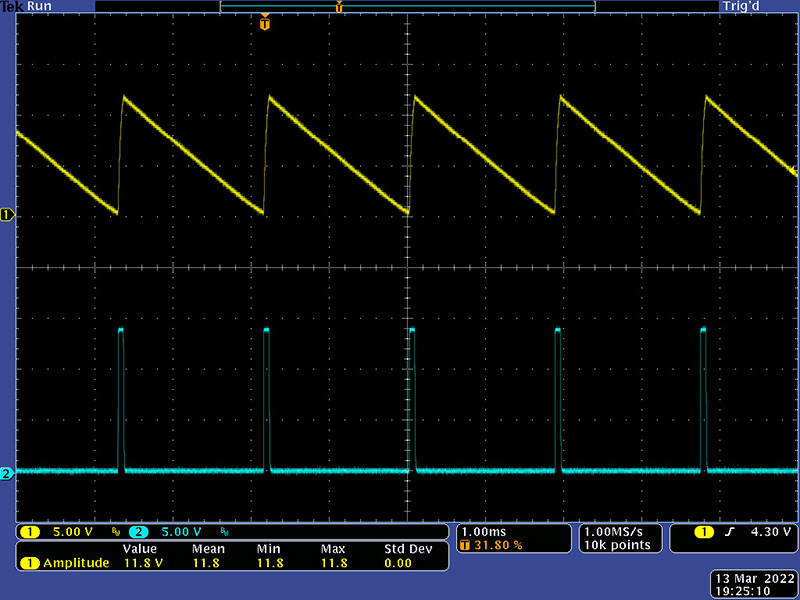
Task: Click the trigger source channel 1 badge
Action: 704,532
